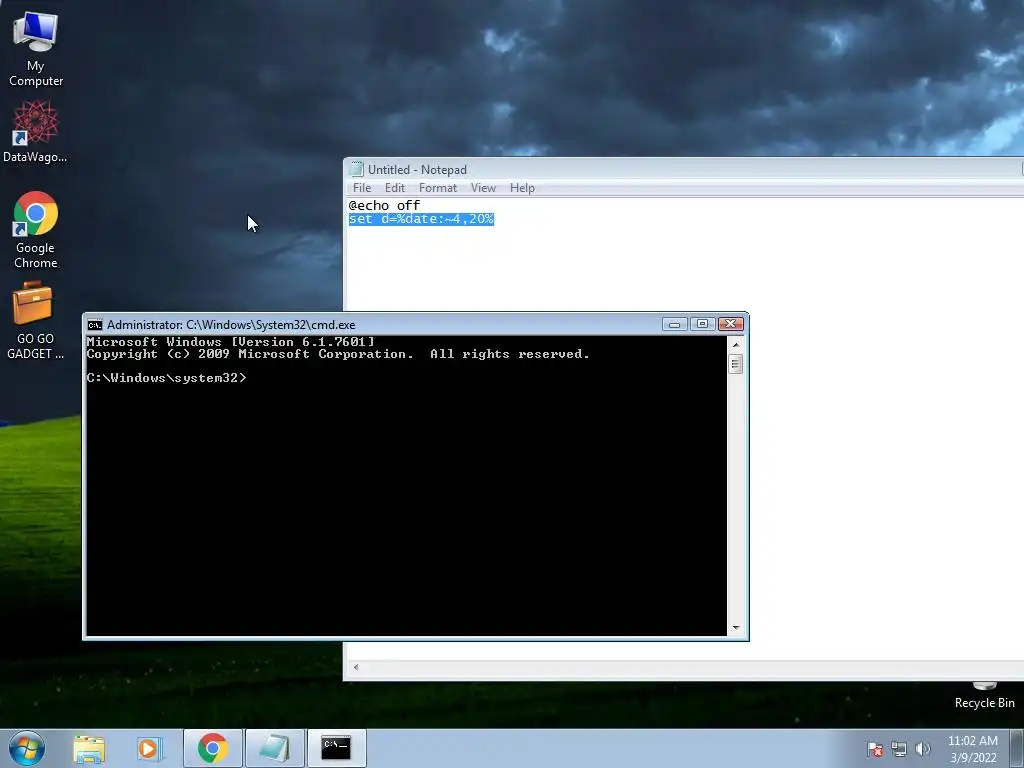Screen dimensions: 1024x768
Task: Open the Help menu in Notepad
Action: point(522,187)
